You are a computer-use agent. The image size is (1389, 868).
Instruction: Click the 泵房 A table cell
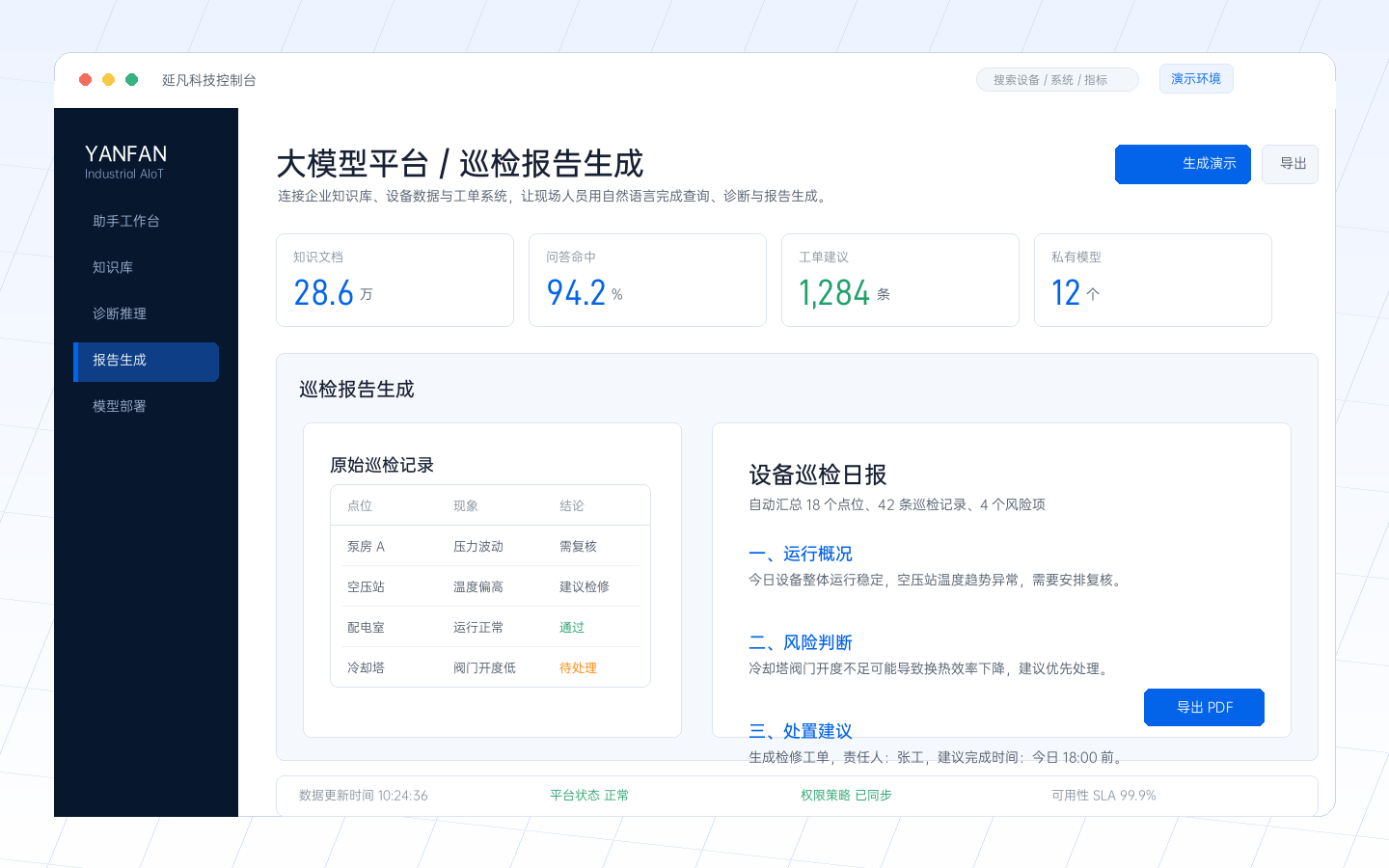tap(367, 546)
